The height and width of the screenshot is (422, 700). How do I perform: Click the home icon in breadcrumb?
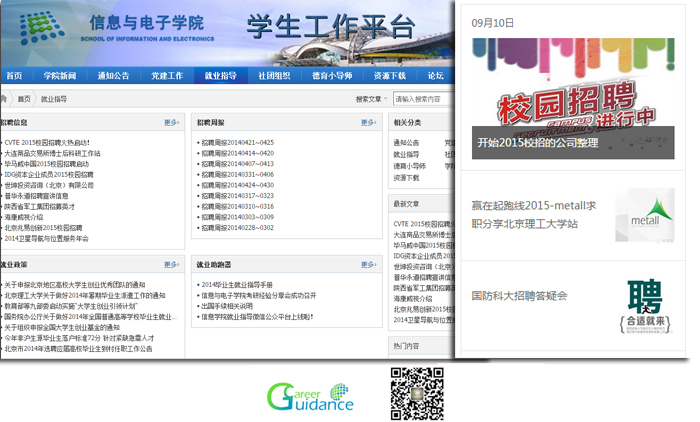point(5,99)
